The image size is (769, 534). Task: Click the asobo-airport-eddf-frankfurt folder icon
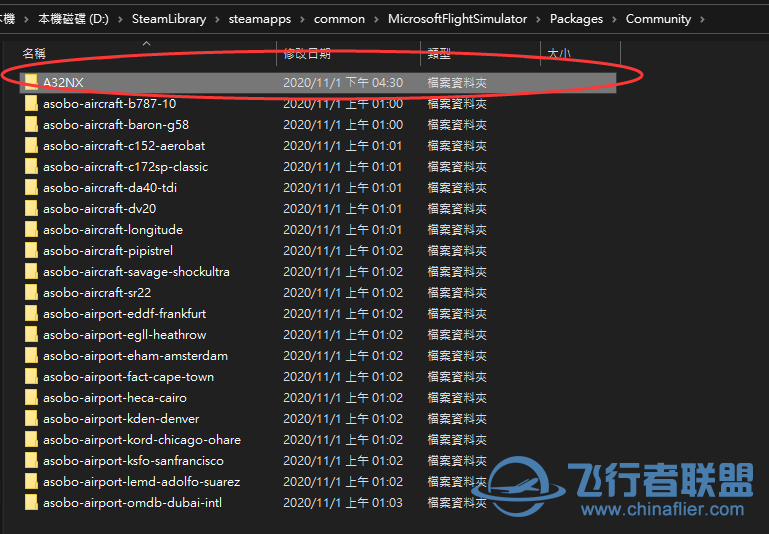pos(31,313)
